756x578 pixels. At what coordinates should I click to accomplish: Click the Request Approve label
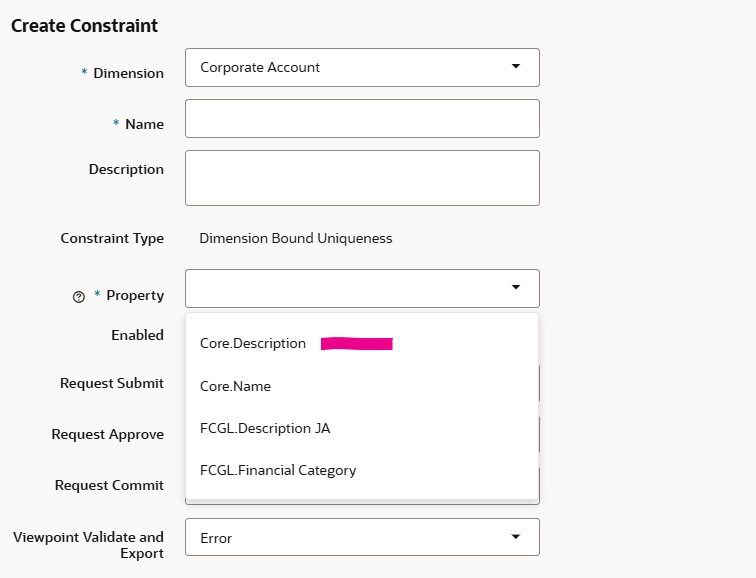pyautogui.click(x=108, y=434)
